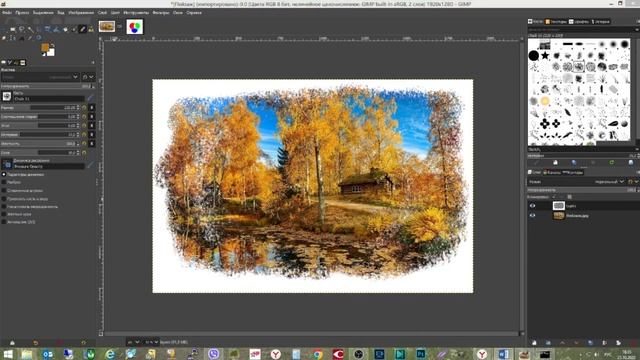
Task: Toggle lock pixels on layer
Action: point(554,197)
